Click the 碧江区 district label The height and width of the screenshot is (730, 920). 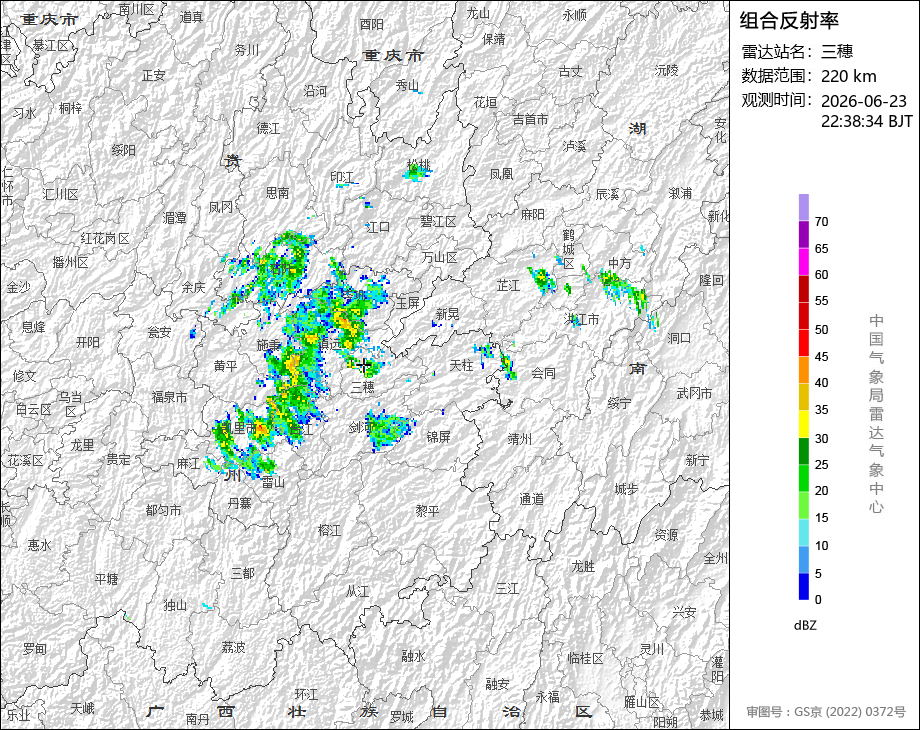(x=438, y=221)
